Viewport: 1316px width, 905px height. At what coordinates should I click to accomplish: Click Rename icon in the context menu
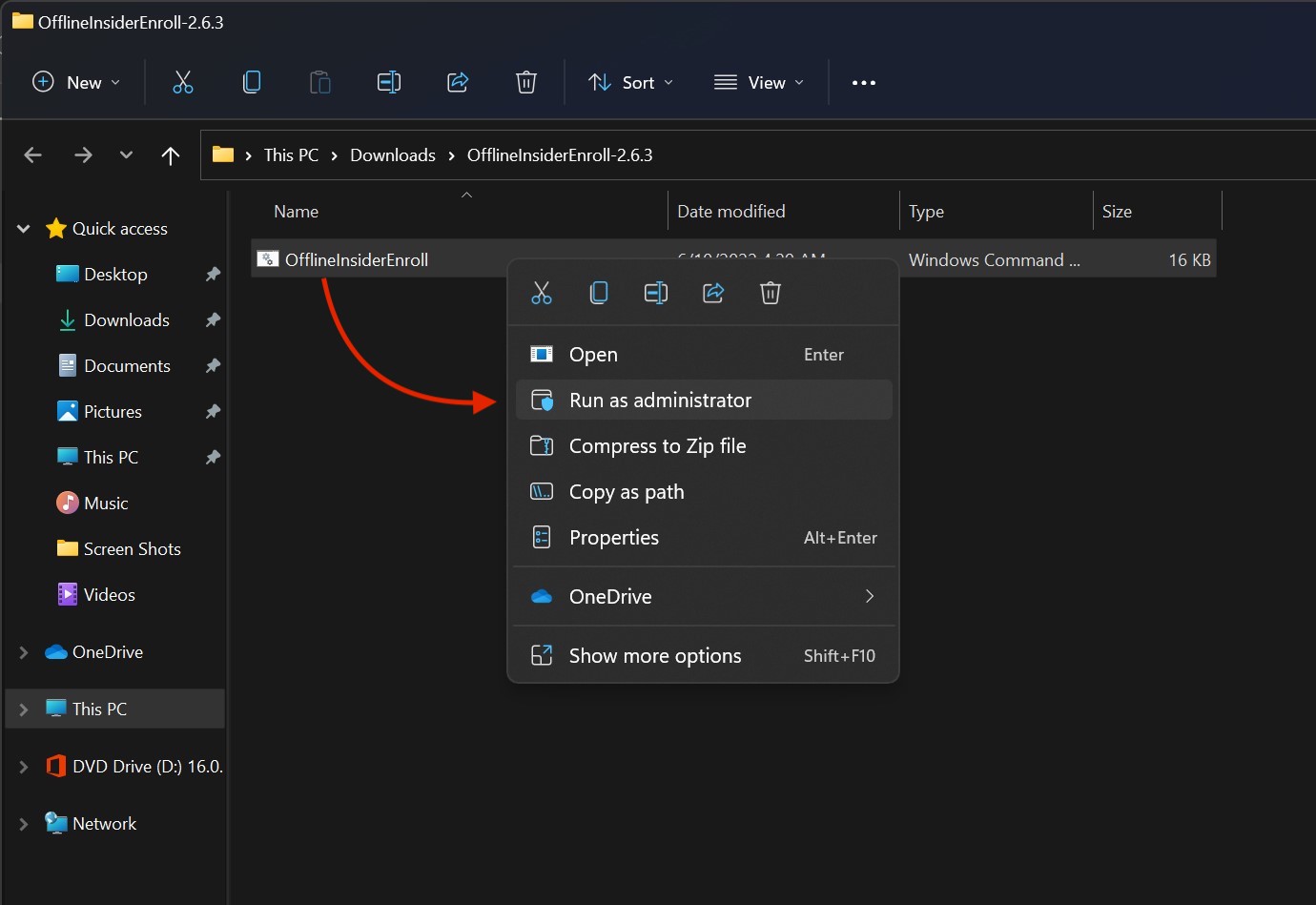click(x=656, y=293)
